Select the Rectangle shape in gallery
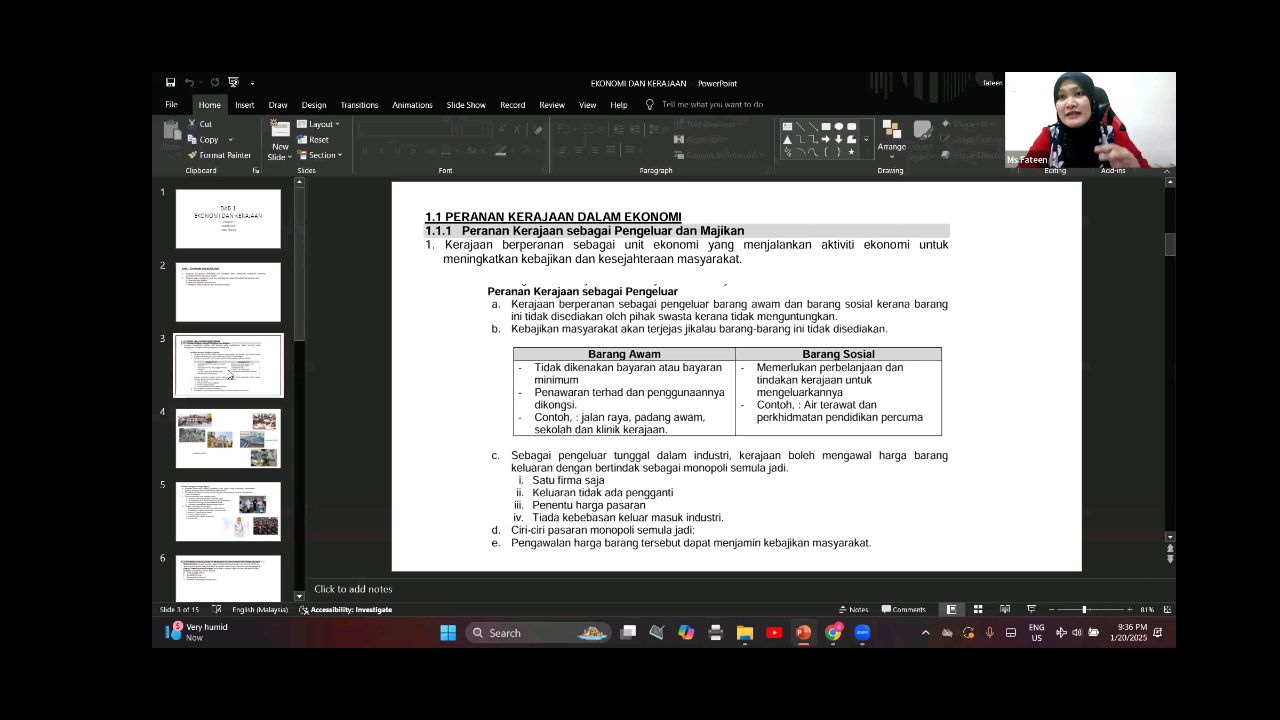This screenshot has width=1280, height=720. coord(826,127)
